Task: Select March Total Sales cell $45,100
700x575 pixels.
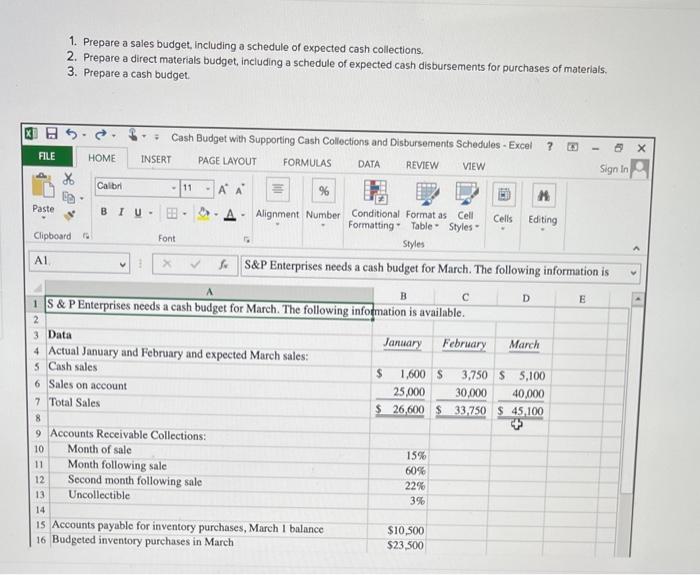Action: pyautogui.click(x=521, y=411)
